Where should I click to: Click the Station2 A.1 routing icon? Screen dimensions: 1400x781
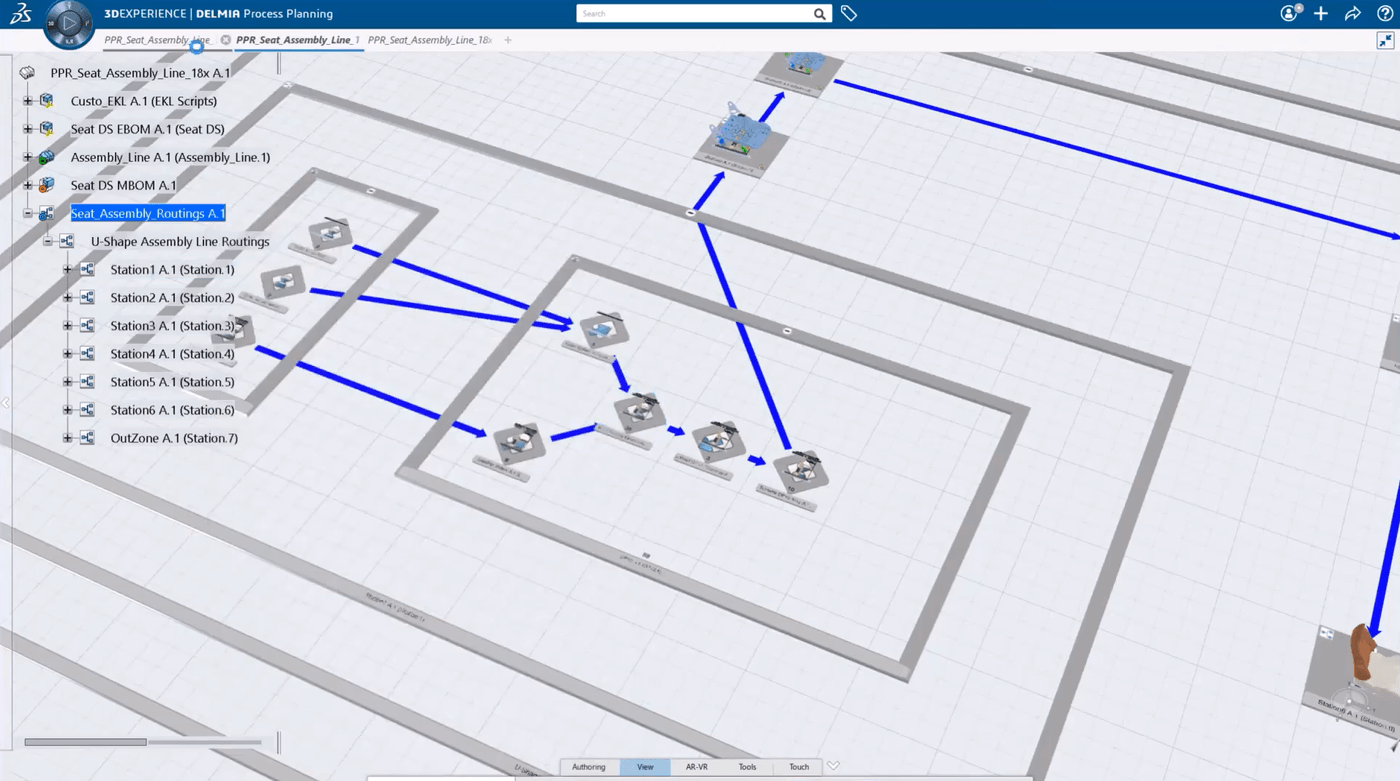coord(86,297)
